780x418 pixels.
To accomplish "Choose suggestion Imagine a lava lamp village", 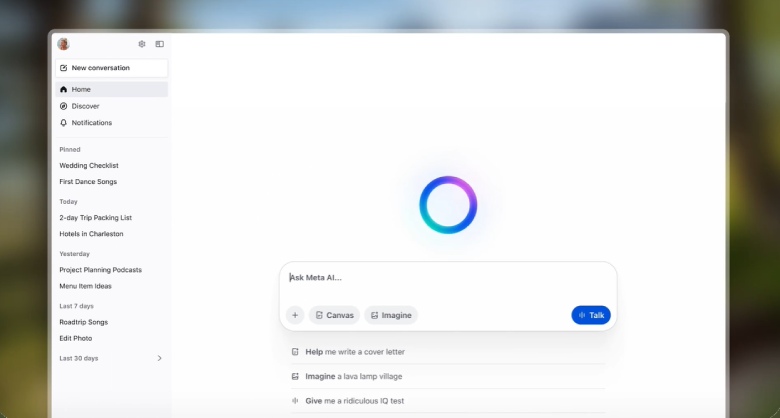I will coord(448,376).
